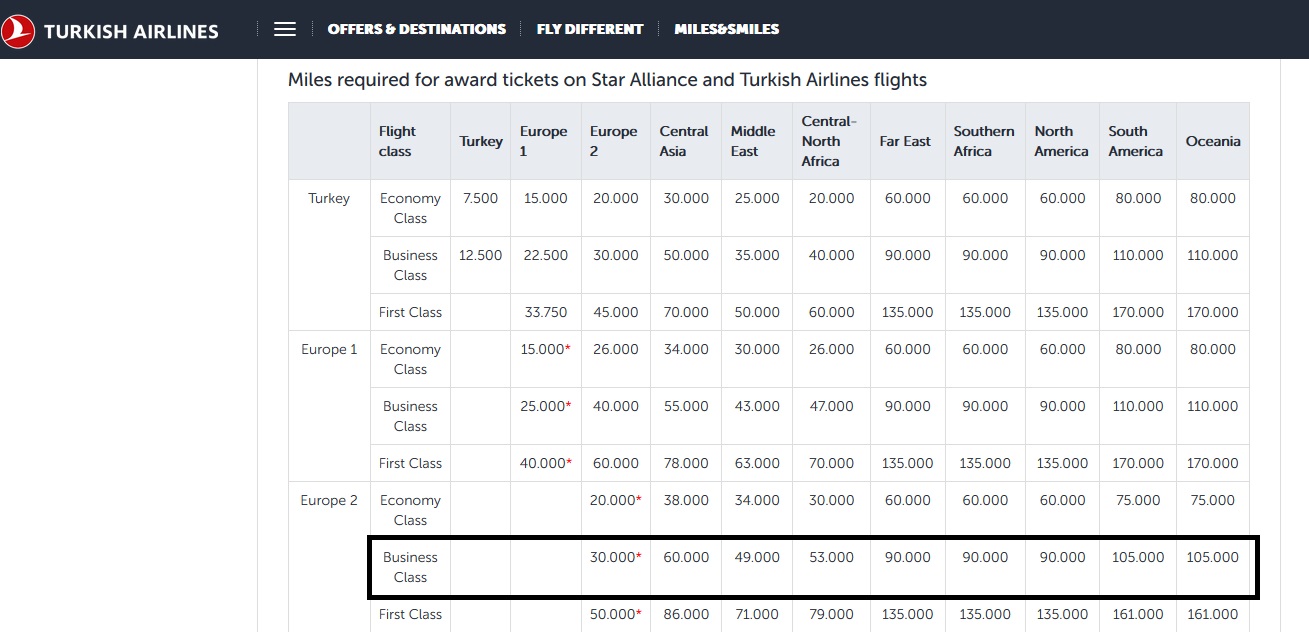This screenshot has height=632, width=1309.
Task: Click Business Class label in highlighted row
Action: click(410, 567)
